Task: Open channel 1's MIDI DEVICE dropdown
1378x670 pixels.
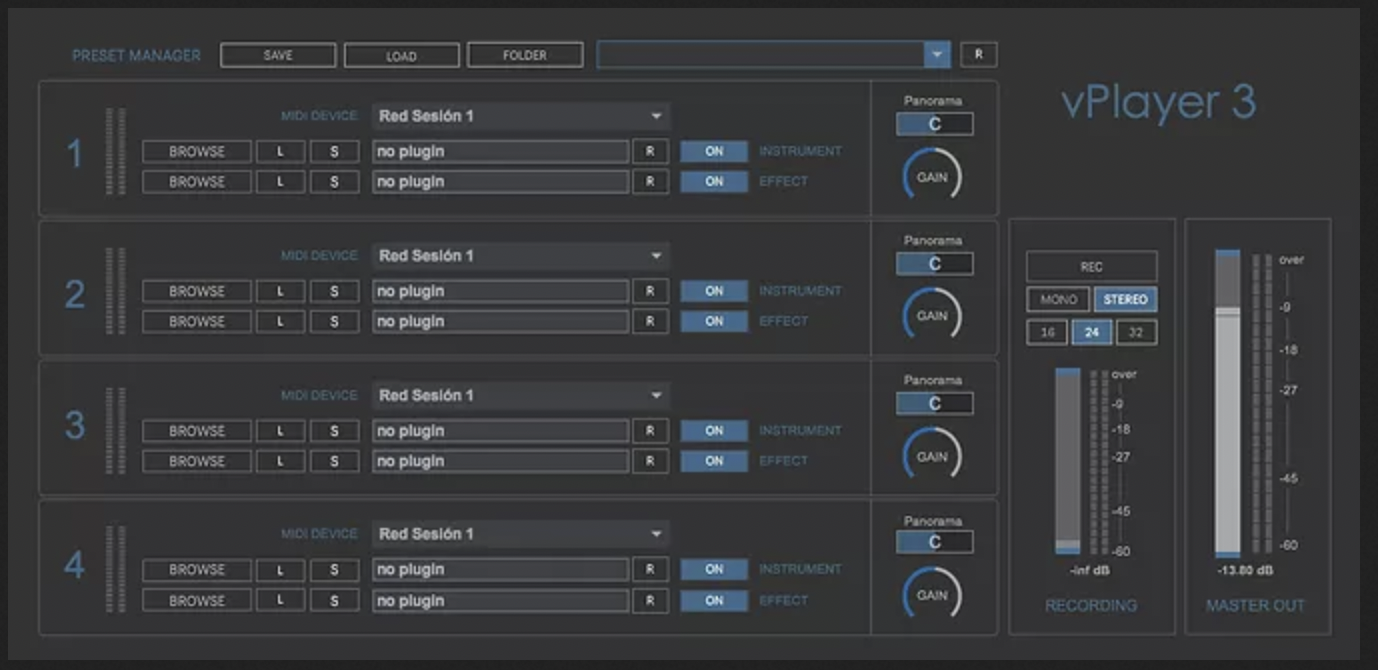Action: pyautogui.click(x=520, y=115)
